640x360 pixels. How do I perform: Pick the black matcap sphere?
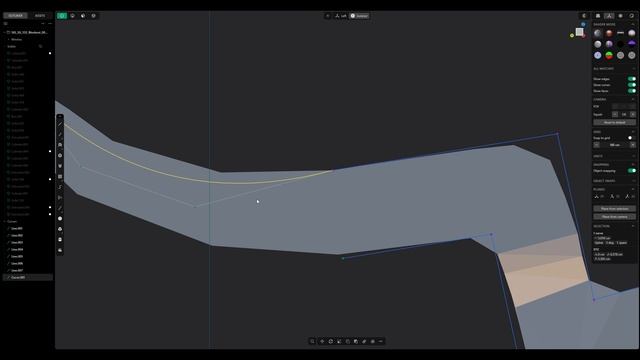point(620,44)
